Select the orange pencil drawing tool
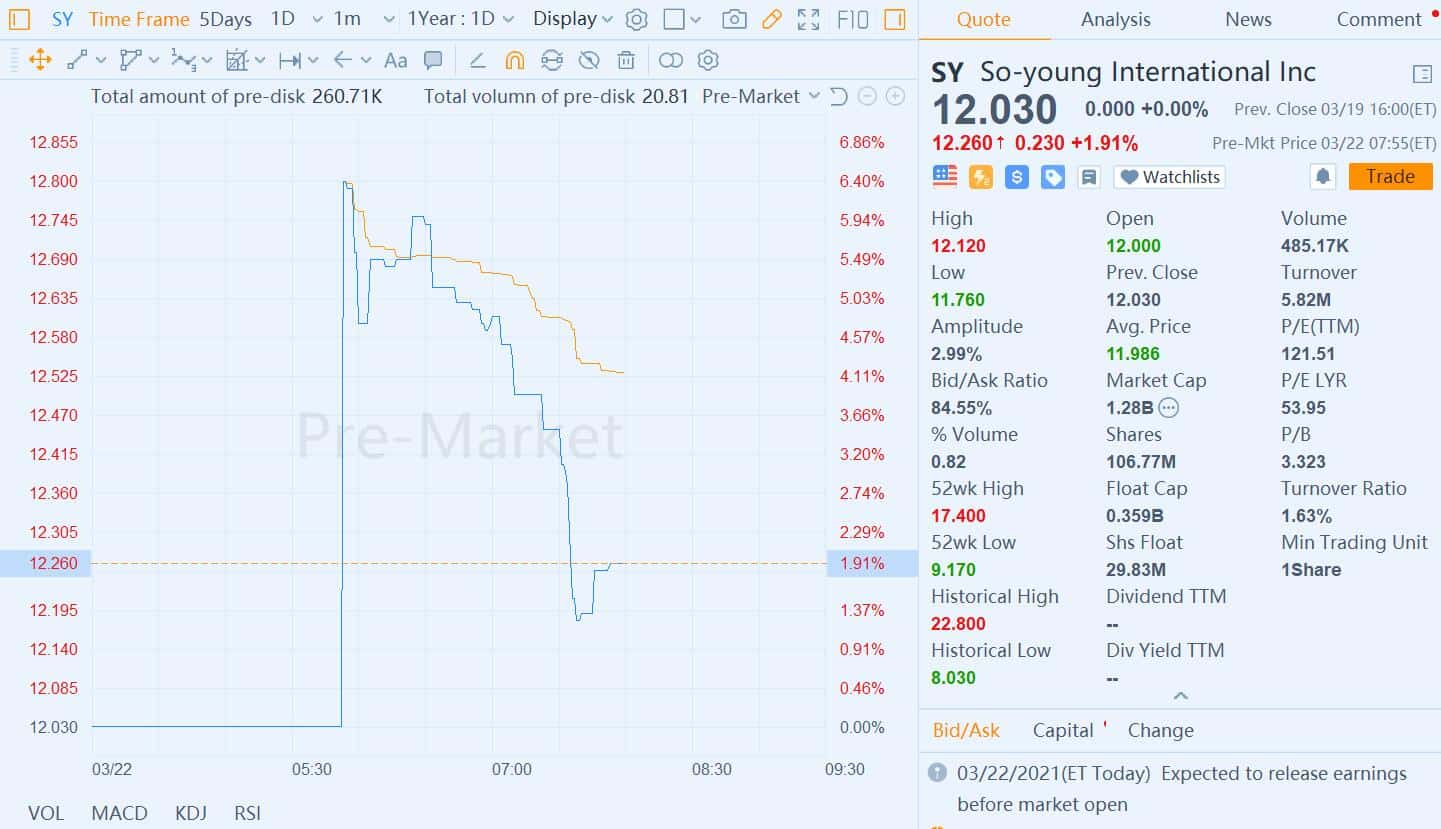The height and width of the screenshot is (829, 1441). coord(771,19)
